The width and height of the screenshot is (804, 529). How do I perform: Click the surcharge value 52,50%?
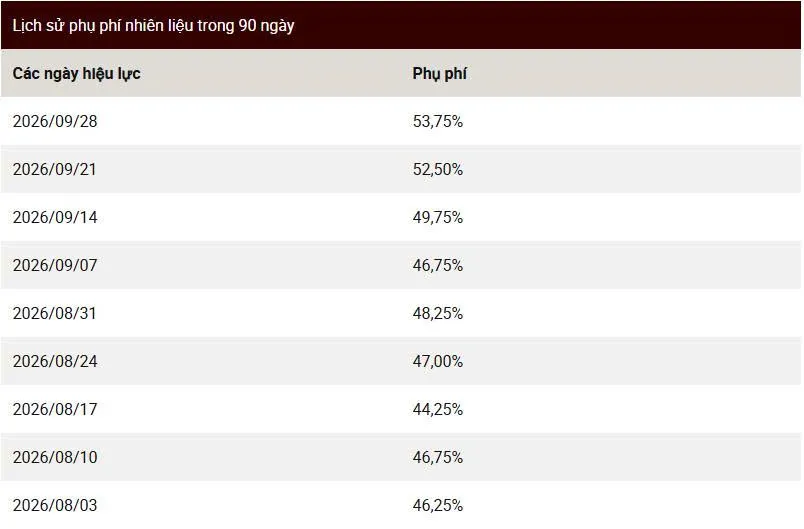click(x=438, y=170)
